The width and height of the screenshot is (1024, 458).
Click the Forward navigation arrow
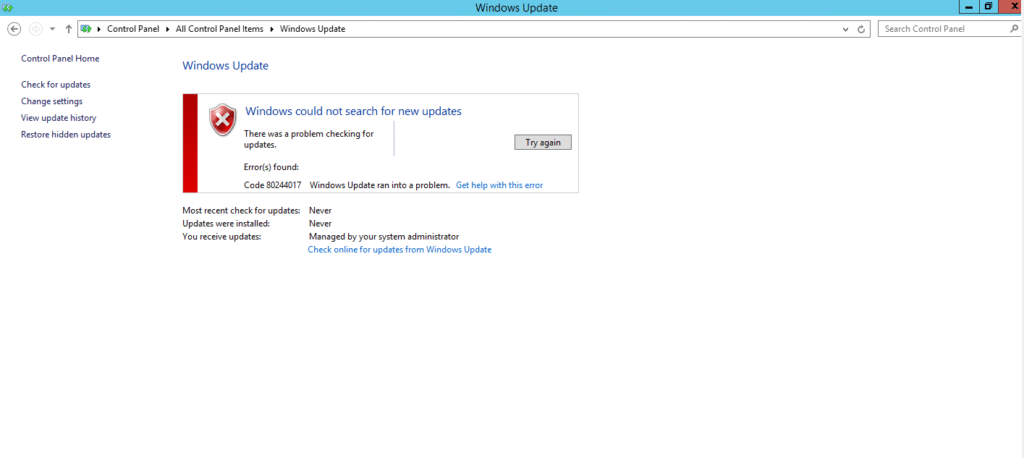(36, 29)
